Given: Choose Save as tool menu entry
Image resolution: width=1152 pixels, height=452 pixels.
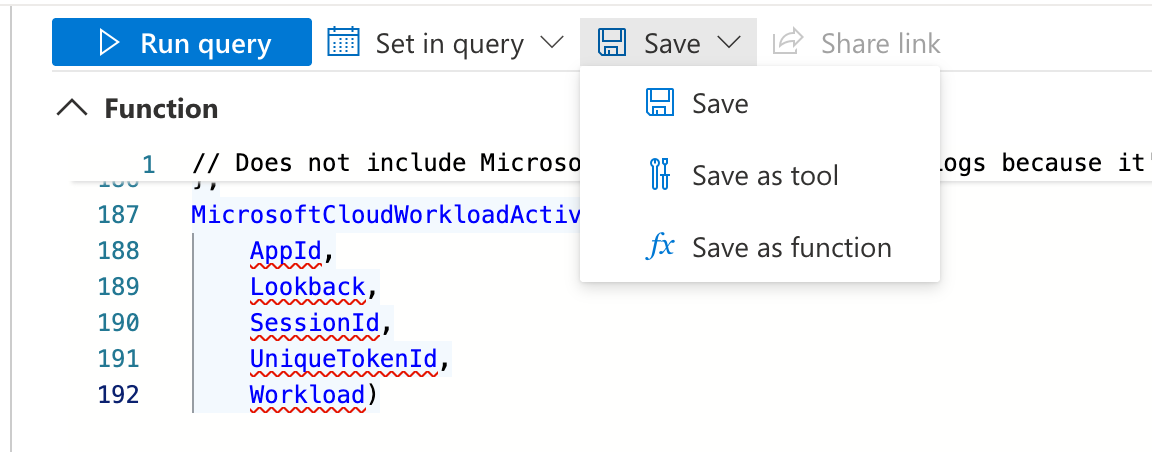Looking at the screenshot, I should tap(765, 176).
